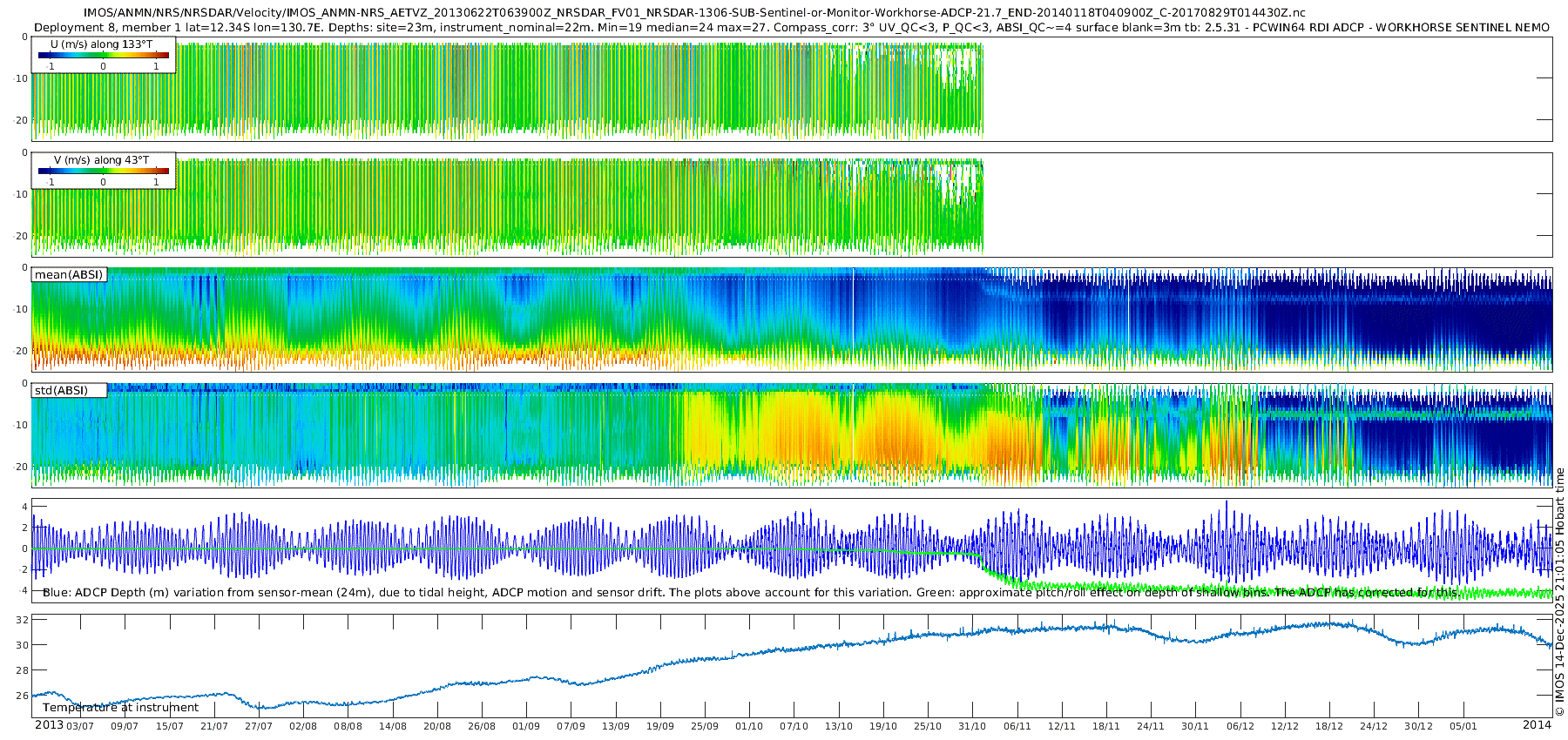Click the 2014 year label on time axis

pyautogui.click(x=1537, y=725)
